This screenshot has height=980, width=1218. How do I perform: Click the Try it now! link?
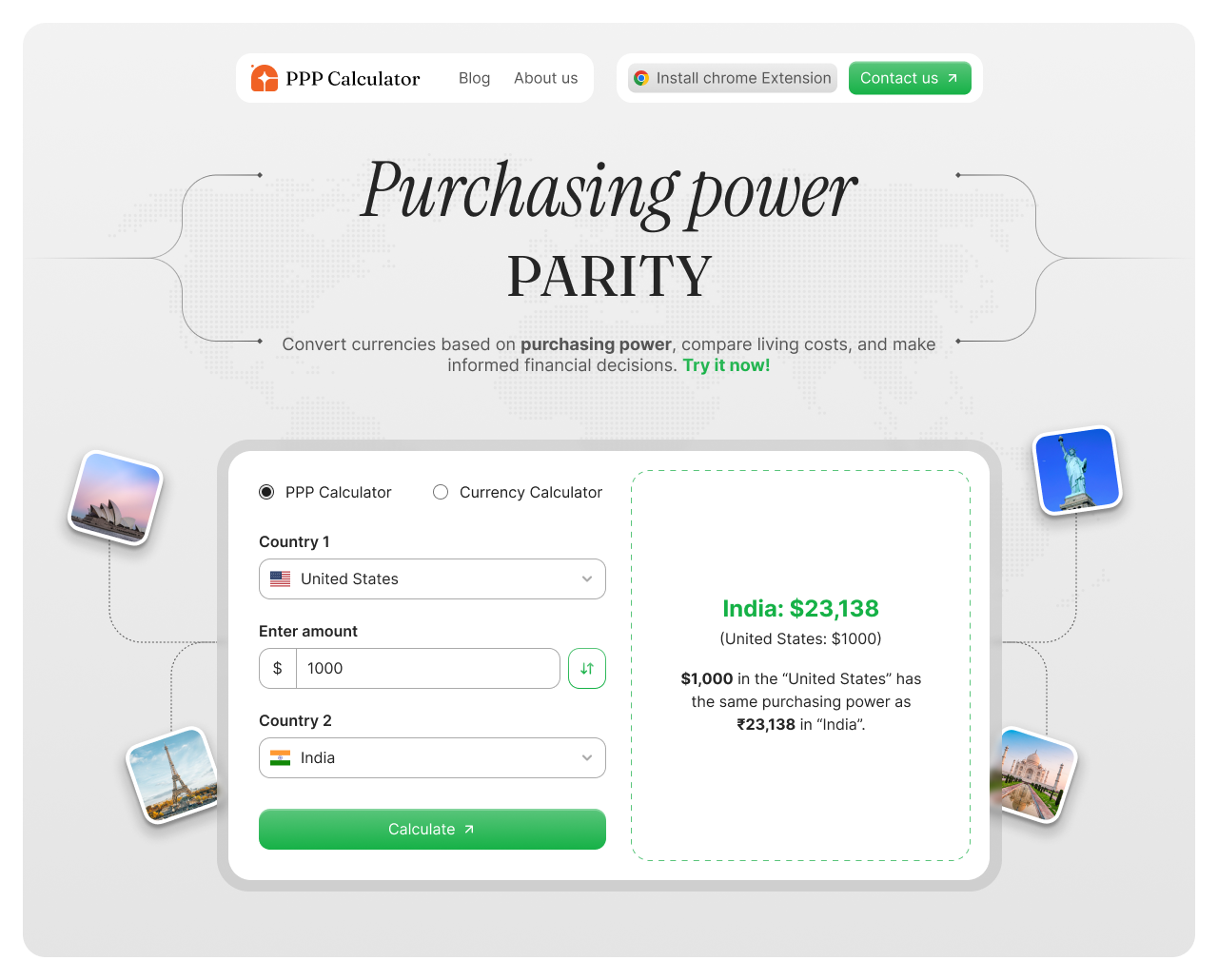click(726, 365)
